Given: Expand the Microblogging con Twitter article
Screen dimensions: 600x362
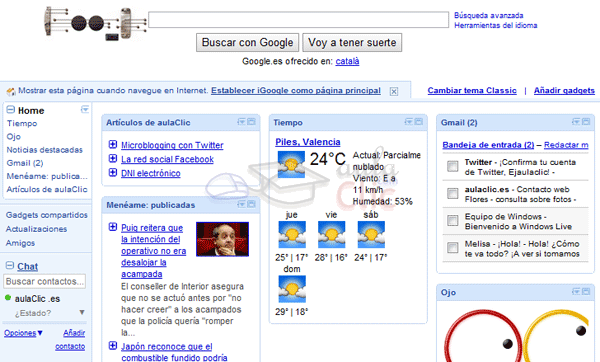Looking at the screenshot, I should (x=112, y=144).
